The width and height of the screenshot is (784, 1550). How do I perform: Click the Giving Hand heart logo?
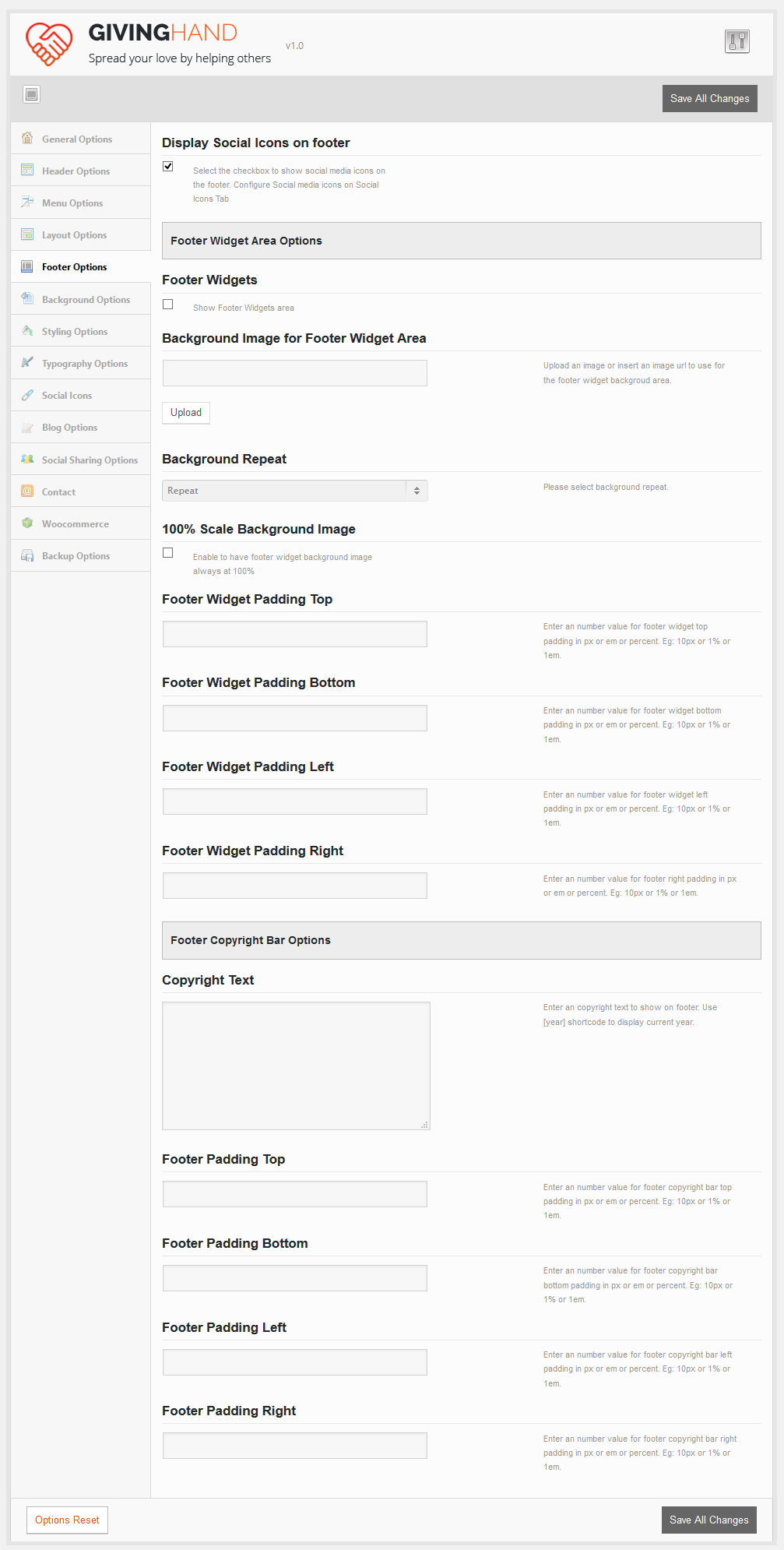pos(49,44)
